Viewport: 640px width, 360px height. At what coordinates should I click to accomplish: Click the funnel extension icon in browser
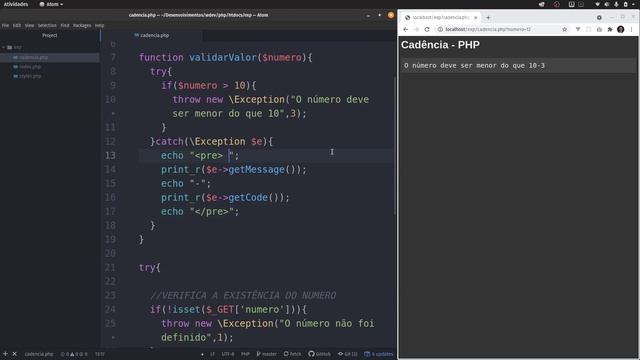[x=578, y=29]
